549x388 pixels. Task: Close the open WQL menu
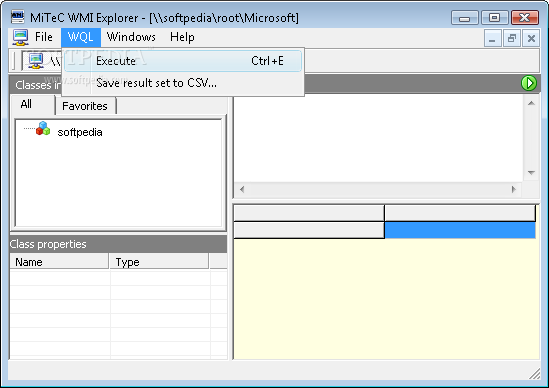[81, 37]
